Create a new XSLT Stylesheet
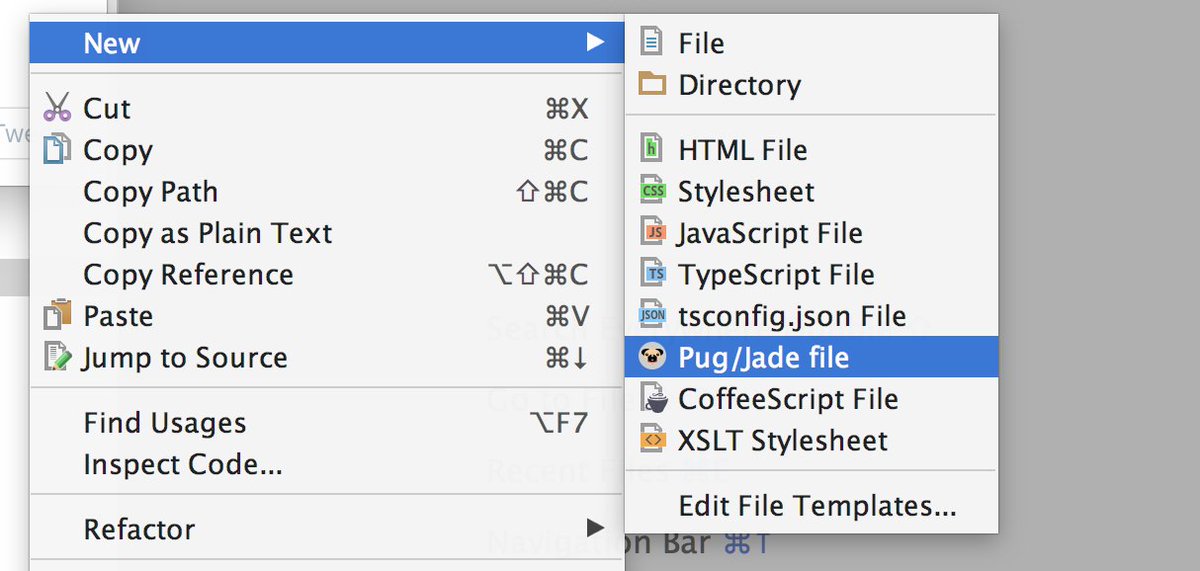The width and height of the screenshot is (1200, 571). pos(811,440)
